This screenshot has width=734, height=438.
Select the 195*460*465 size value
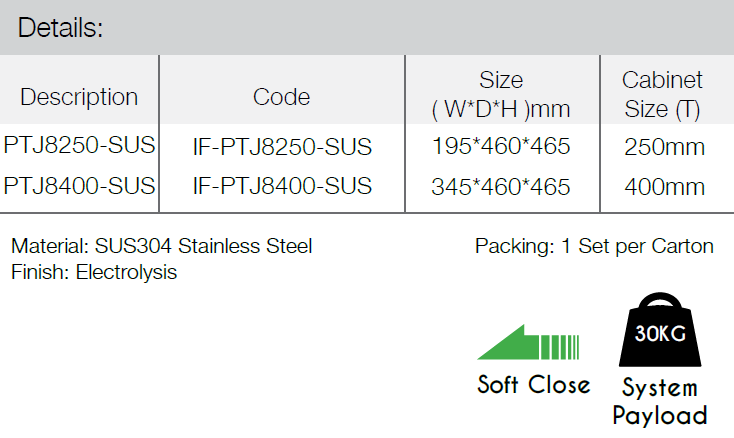click(501, 147)
